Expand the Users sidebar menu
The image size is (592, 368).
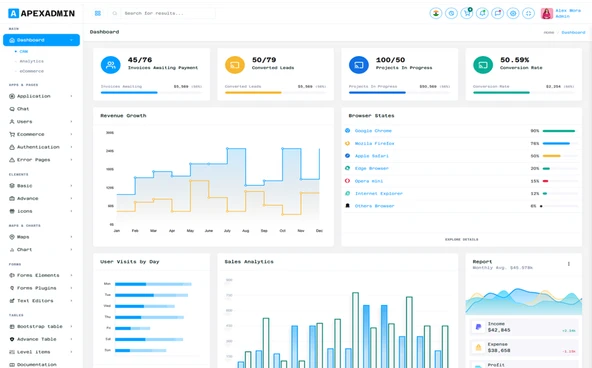(42, 122)
